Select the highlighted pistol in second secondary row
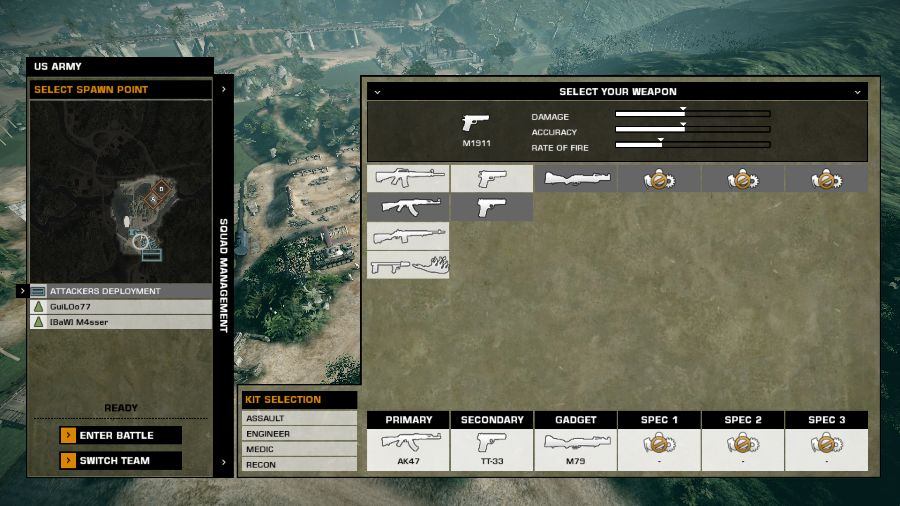Screen dimensions: 900x506 coord(492,207)
